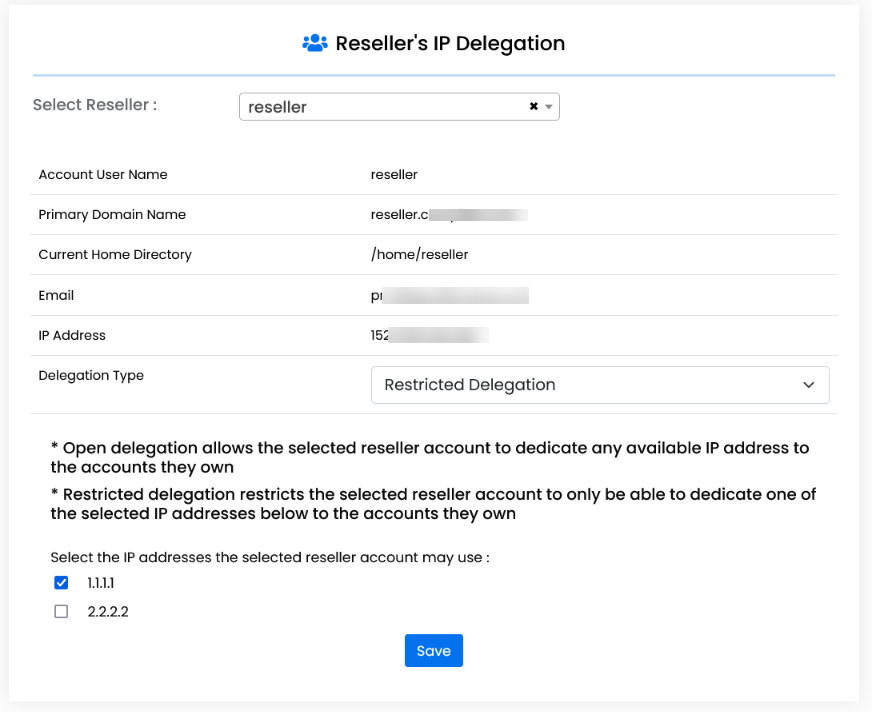Expand the Restricted Delegation selector options
The height and width of the screenshot is (712, 872).
point(600,384)
